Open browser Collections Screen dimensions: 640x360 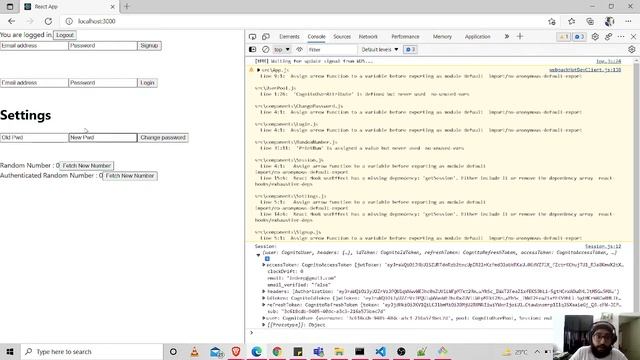tap(590, 21)
